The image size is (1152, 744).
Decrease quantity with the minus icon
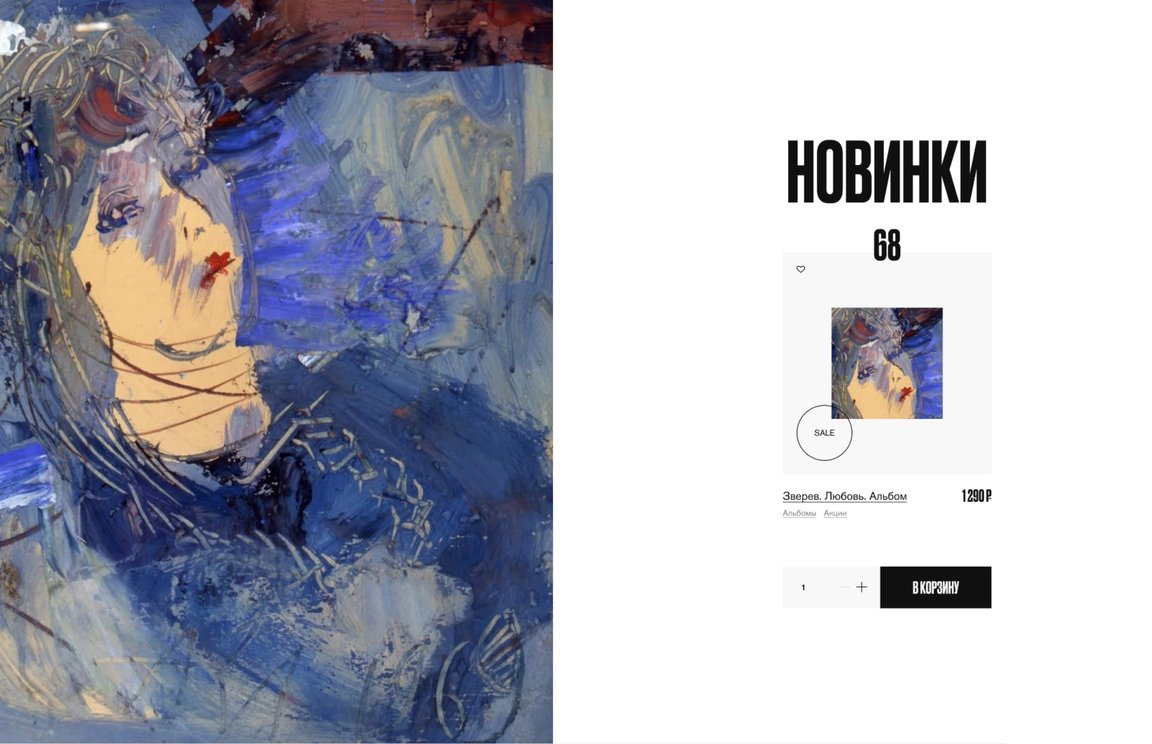843,587
